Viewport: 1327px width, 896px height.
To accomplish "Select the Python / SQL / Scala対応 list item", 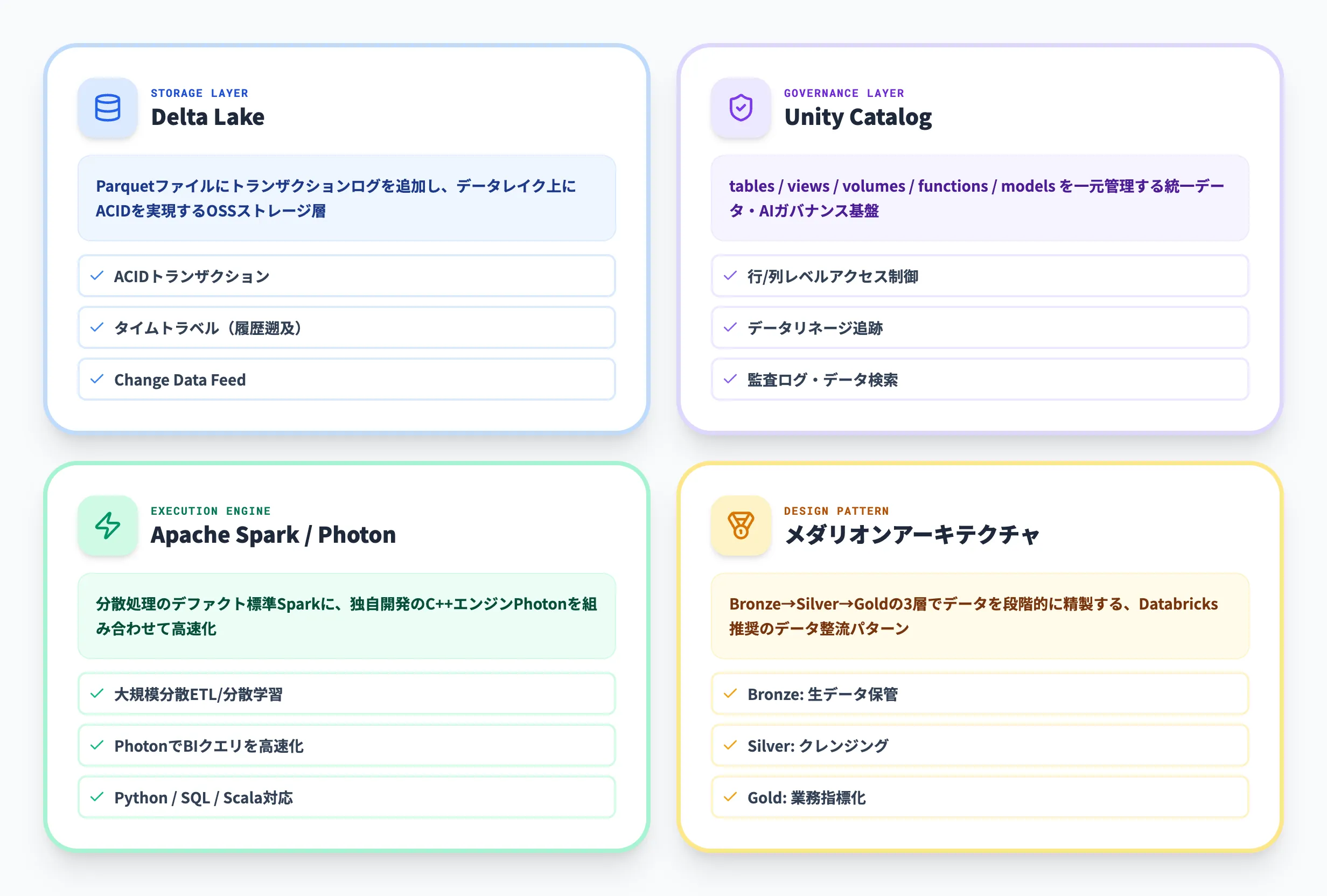I will pyautogui.click(x=346, y=797).
